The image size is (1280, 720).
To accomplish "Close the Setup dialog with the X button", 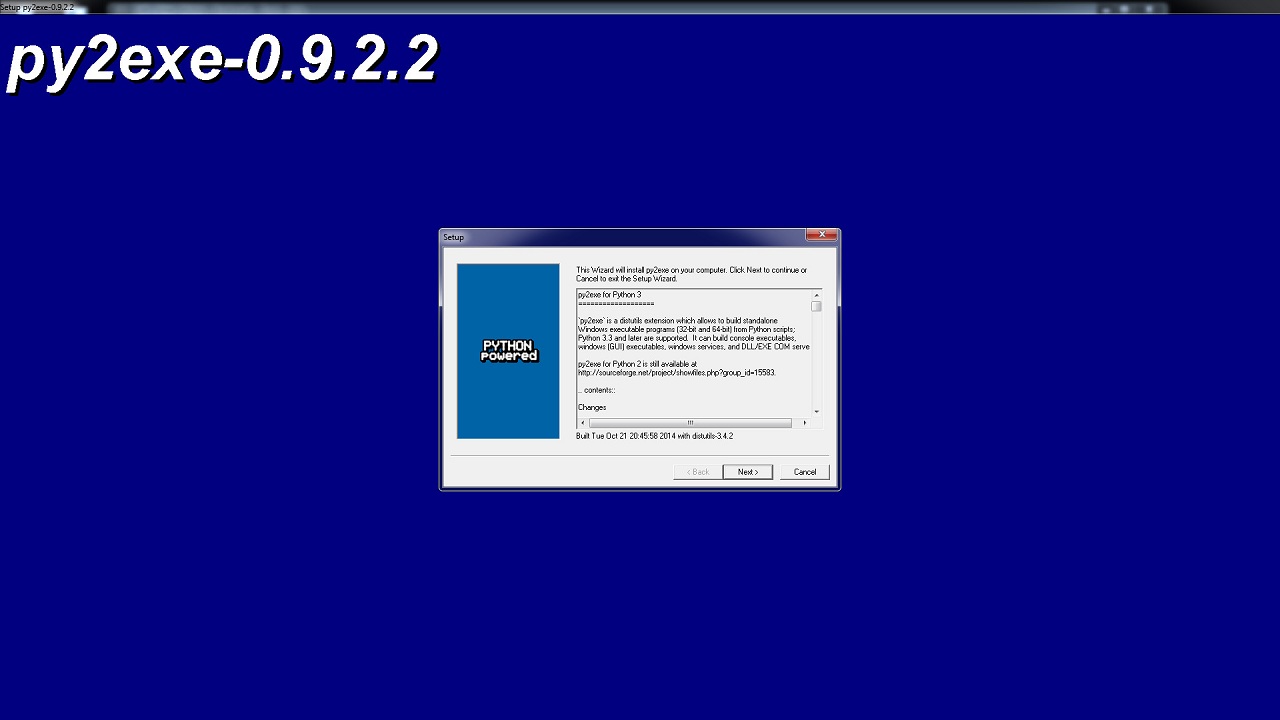I will point(822,235).
